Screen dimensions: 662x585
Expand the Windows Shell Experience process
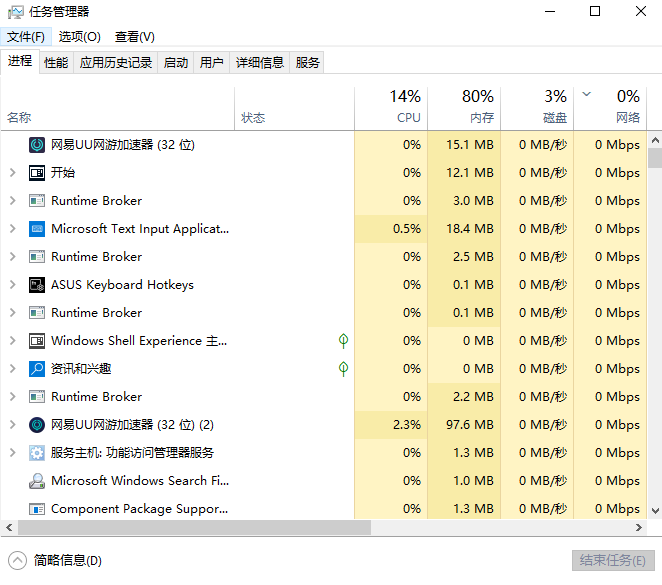coord(13,341)
